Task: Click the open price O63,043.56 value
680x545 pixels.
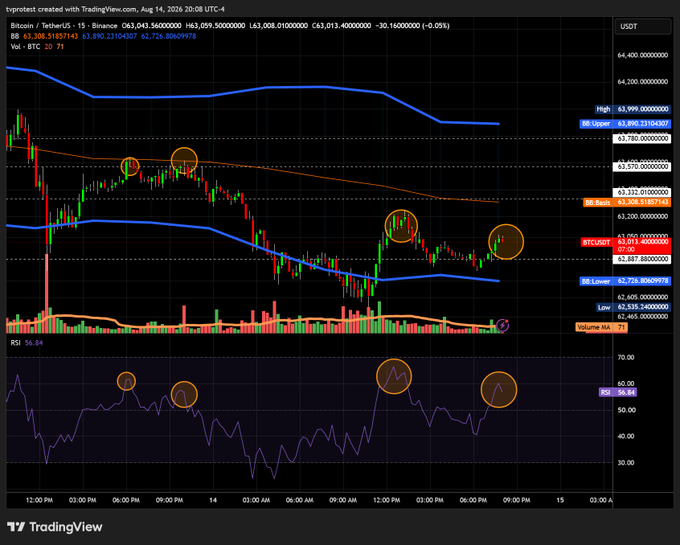Action: tap(151, 26)
